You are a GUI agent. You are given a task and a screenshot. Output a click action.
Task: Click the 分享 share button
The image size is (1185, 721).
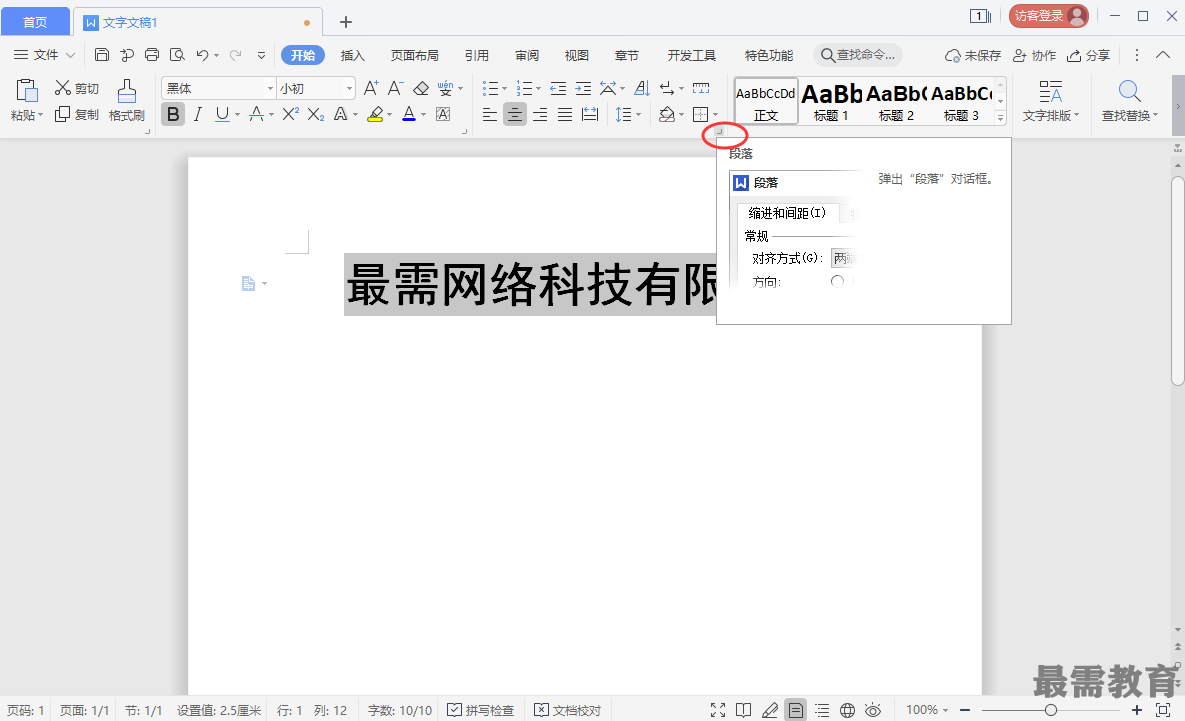(1088, 55)
